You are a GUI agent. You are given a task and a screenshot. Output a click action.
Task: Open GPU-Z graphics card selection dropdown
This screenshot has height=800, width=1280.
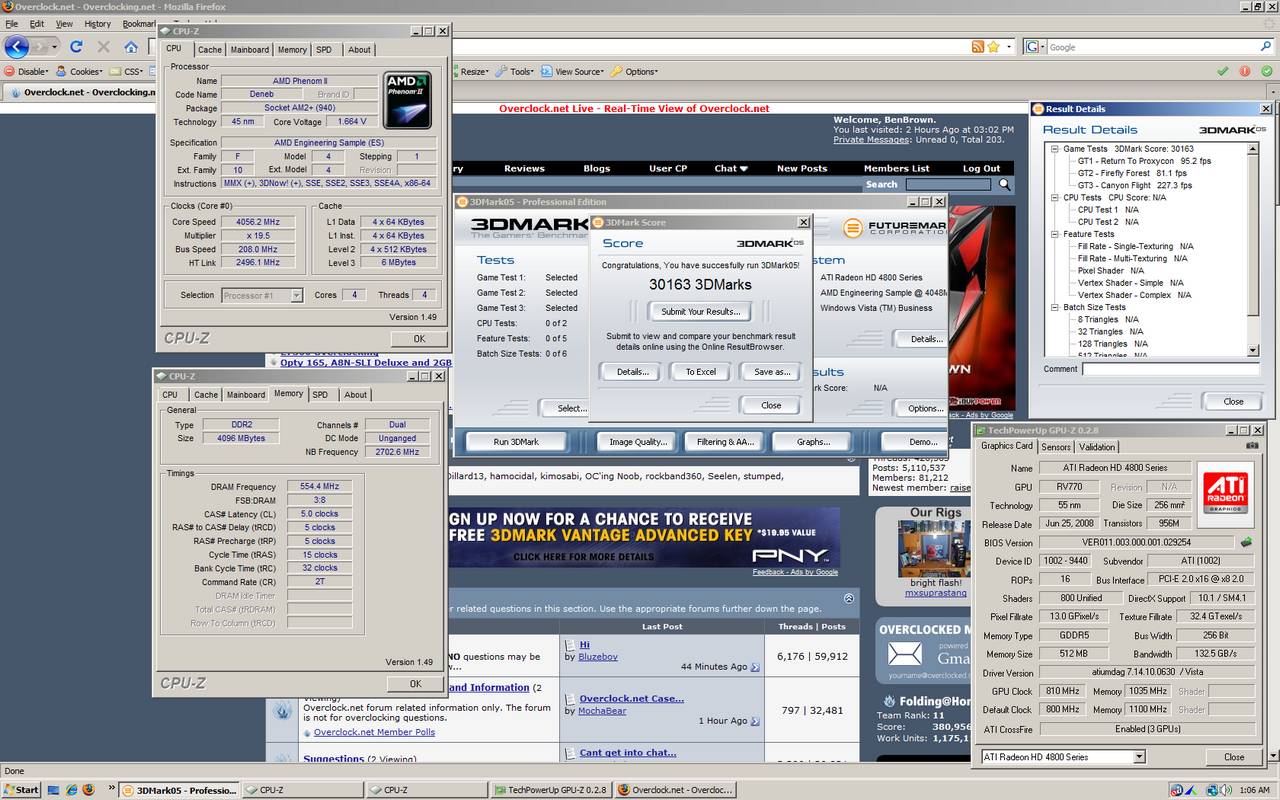point(1138,757)
